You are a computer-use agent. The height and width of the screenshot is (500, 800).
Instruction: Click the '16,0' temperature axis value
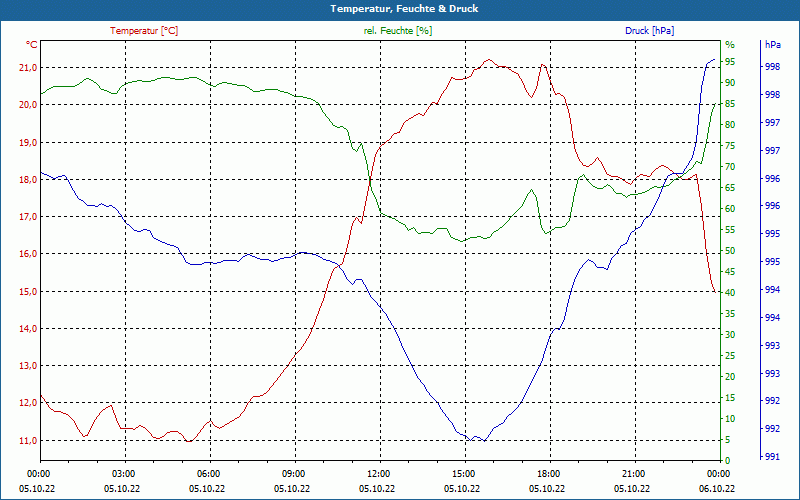point(28,254)
